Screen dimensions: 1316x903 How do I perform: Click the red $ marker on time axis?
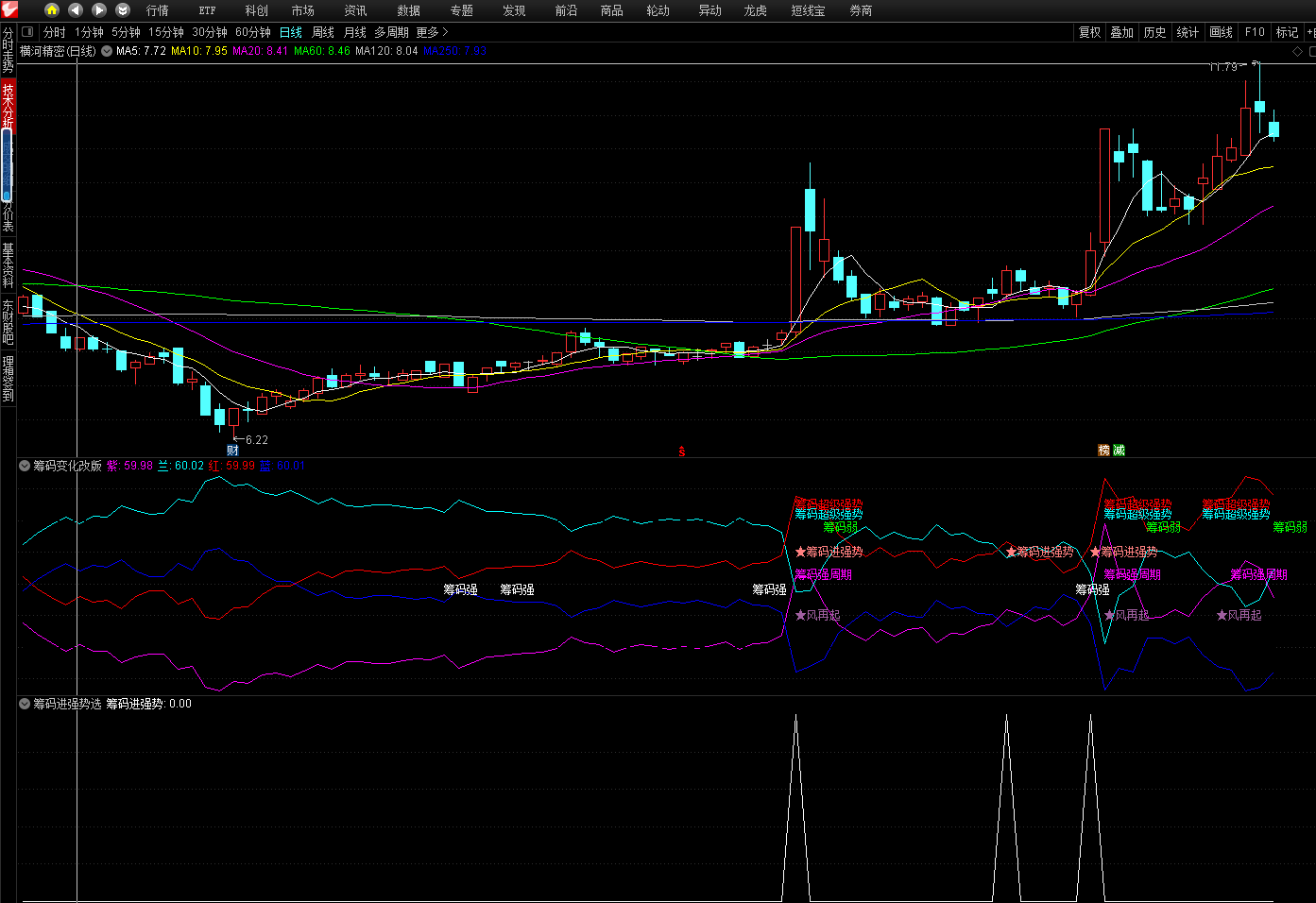(681, 451)
